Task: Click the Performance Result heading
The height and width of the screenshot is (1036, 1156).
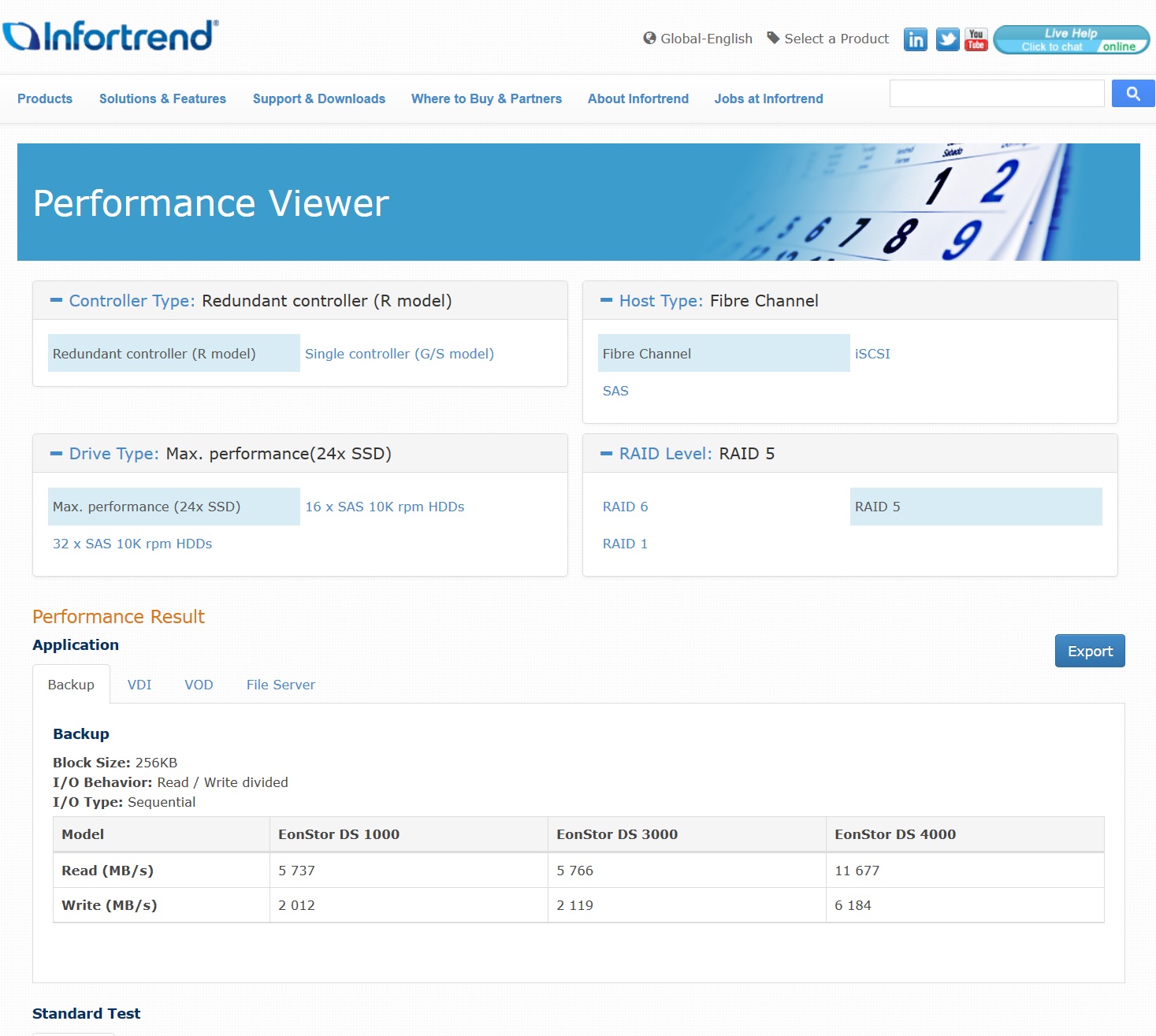Action: click(118, 616)
